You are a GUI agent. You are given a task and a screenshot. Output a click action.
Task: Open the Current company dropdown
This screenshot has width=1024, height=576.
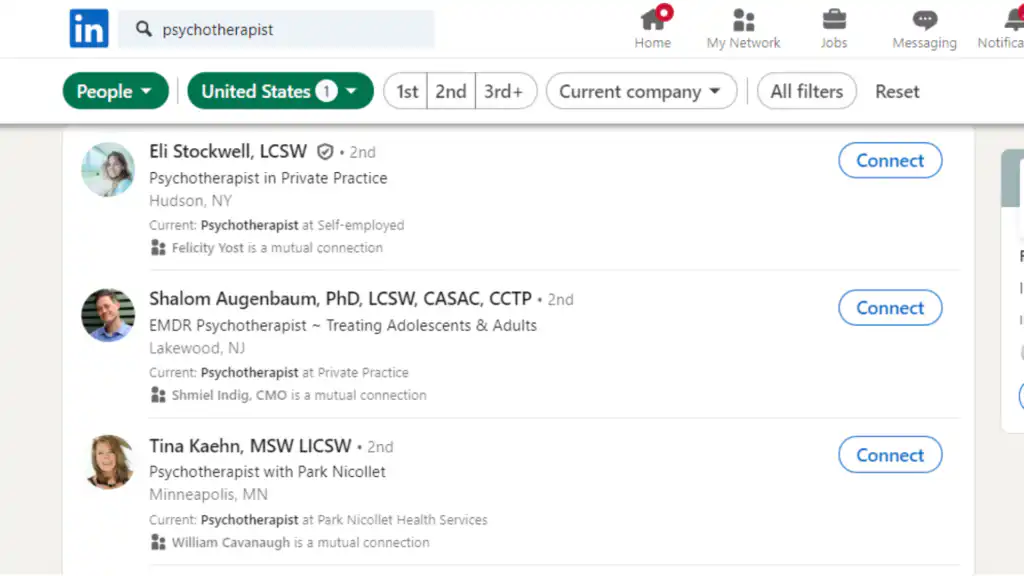pos(641,91)
